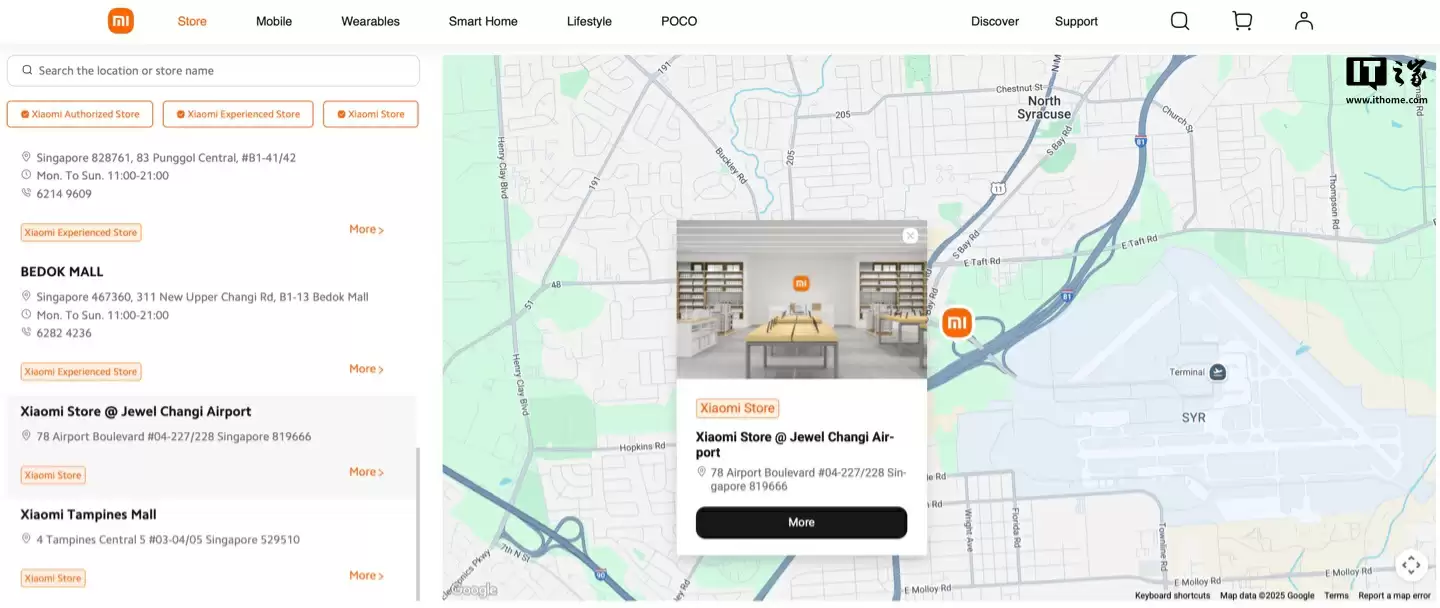Screen dimensions: 1440x608
Task: Open the shopping cart icon
Action: pos(1242,21)
